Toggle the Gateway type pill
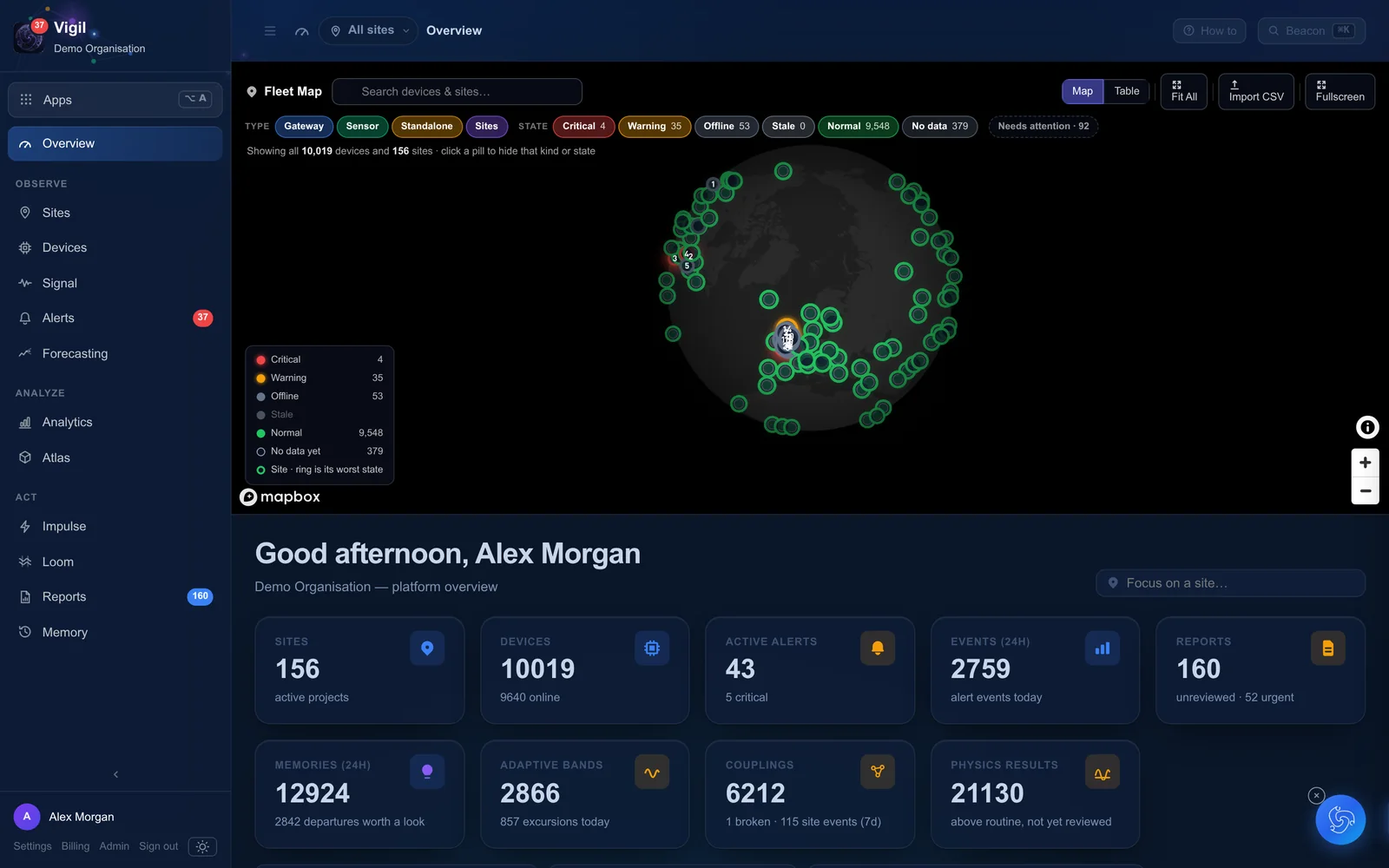Screen dimensions: 1389x868 coord(304,127)
